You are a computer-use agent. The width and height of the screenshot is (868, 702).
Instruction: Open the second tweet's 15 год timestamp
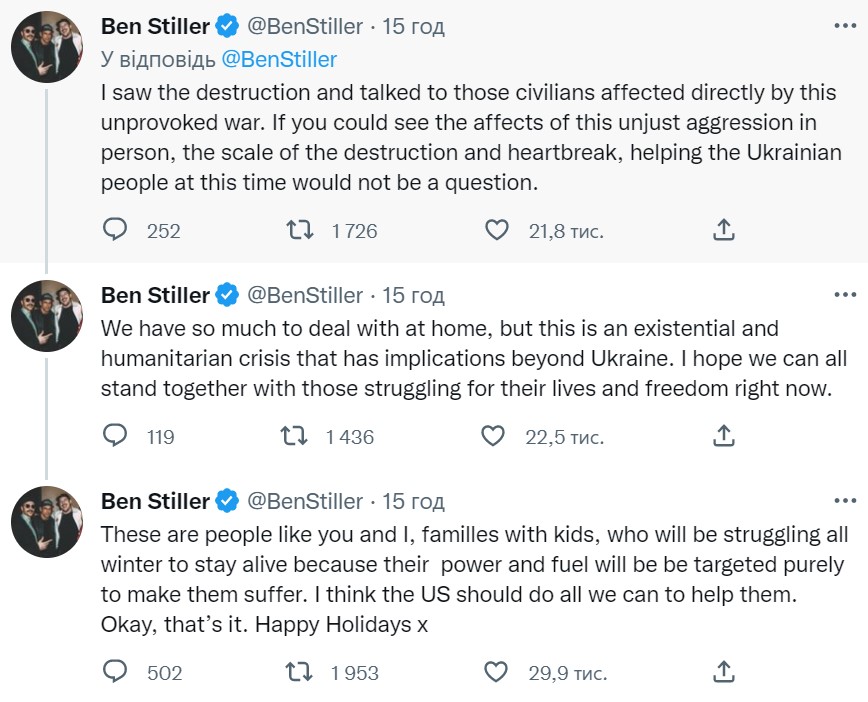414,295
